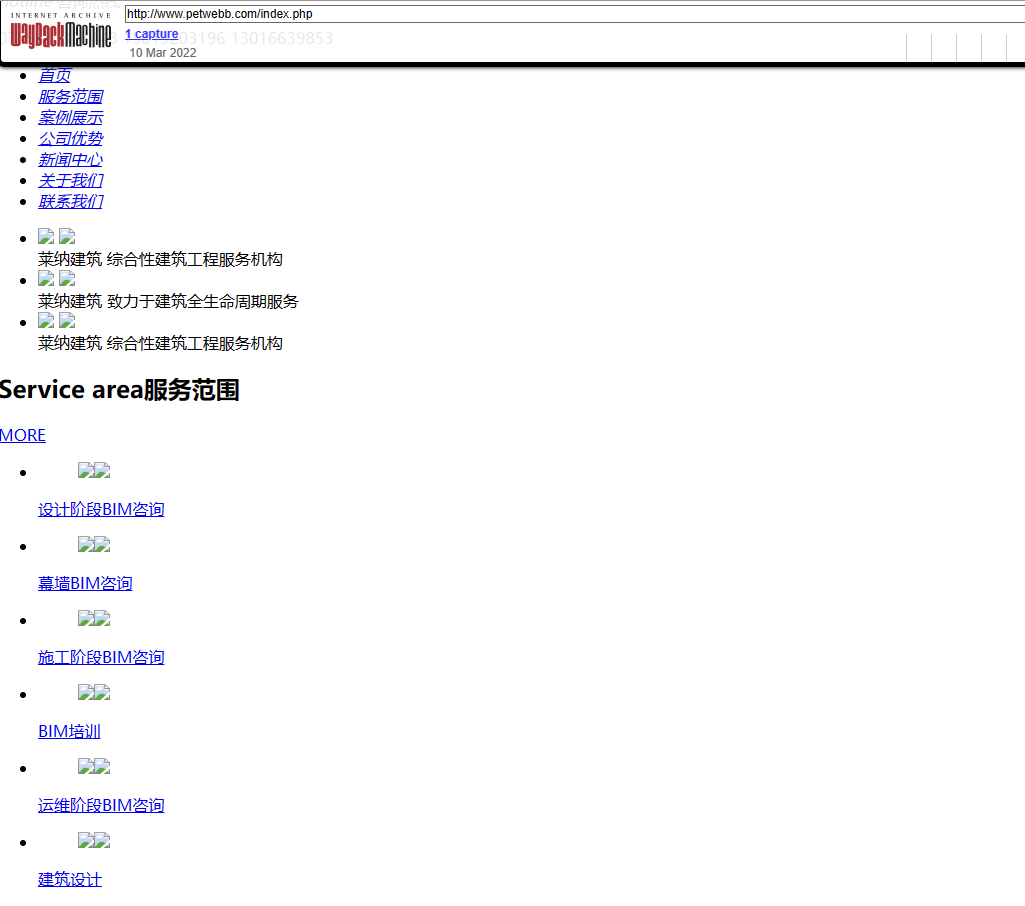Select the 施工阶段BIM咨询 link
This screenshot has height=906, width=1025.
tap(101, 657)
